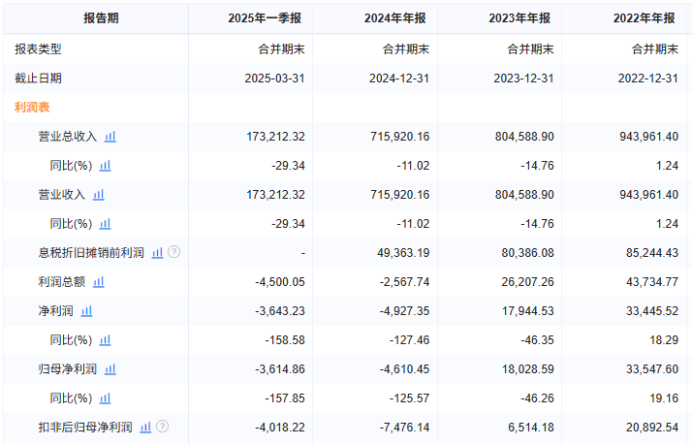Click 同比(%) chart icon under 营业总收入

click(x=105, y=166)
